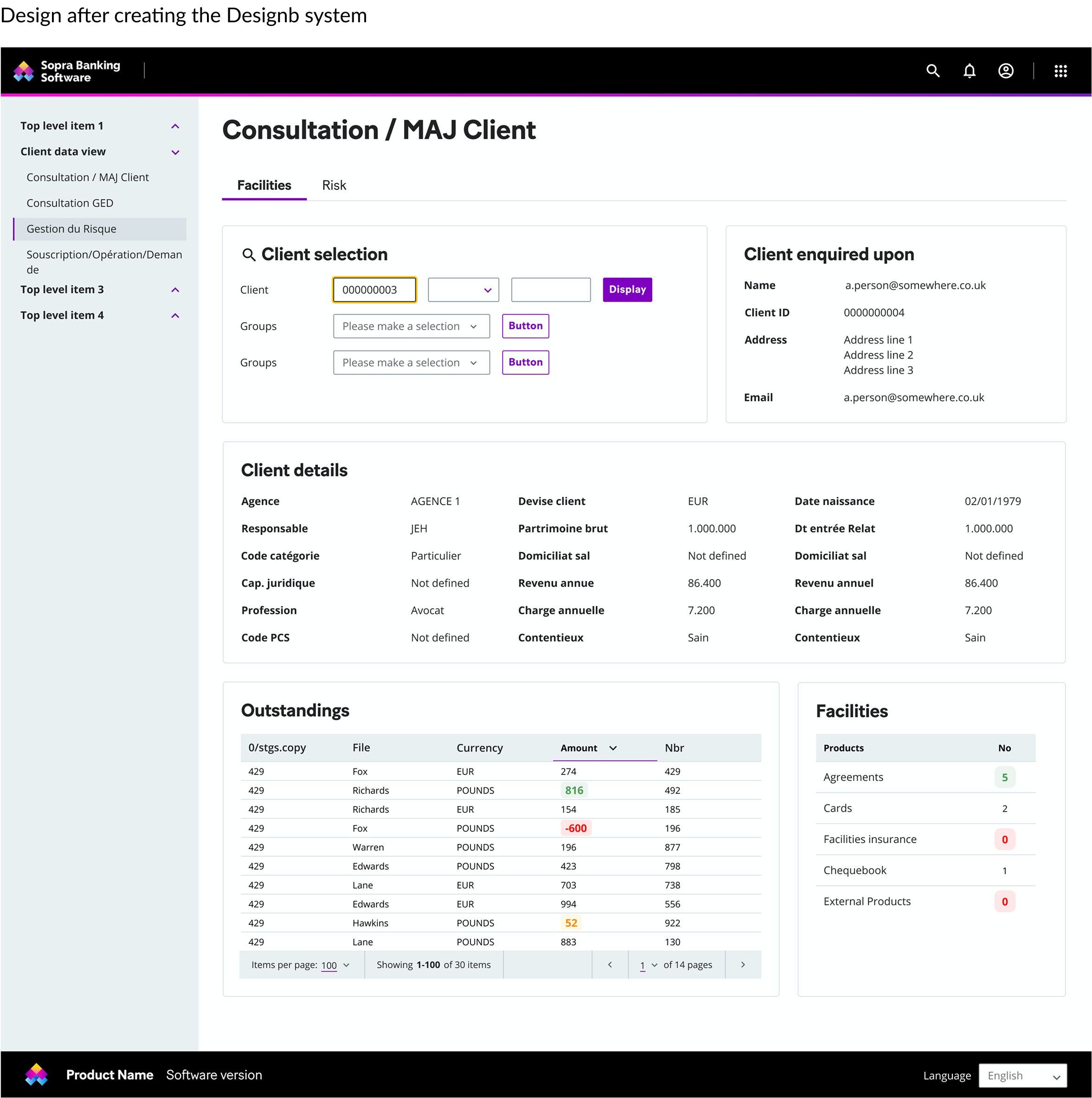Collapse the Client data view section
The image size is (1092, 1098).
(175, 152)
